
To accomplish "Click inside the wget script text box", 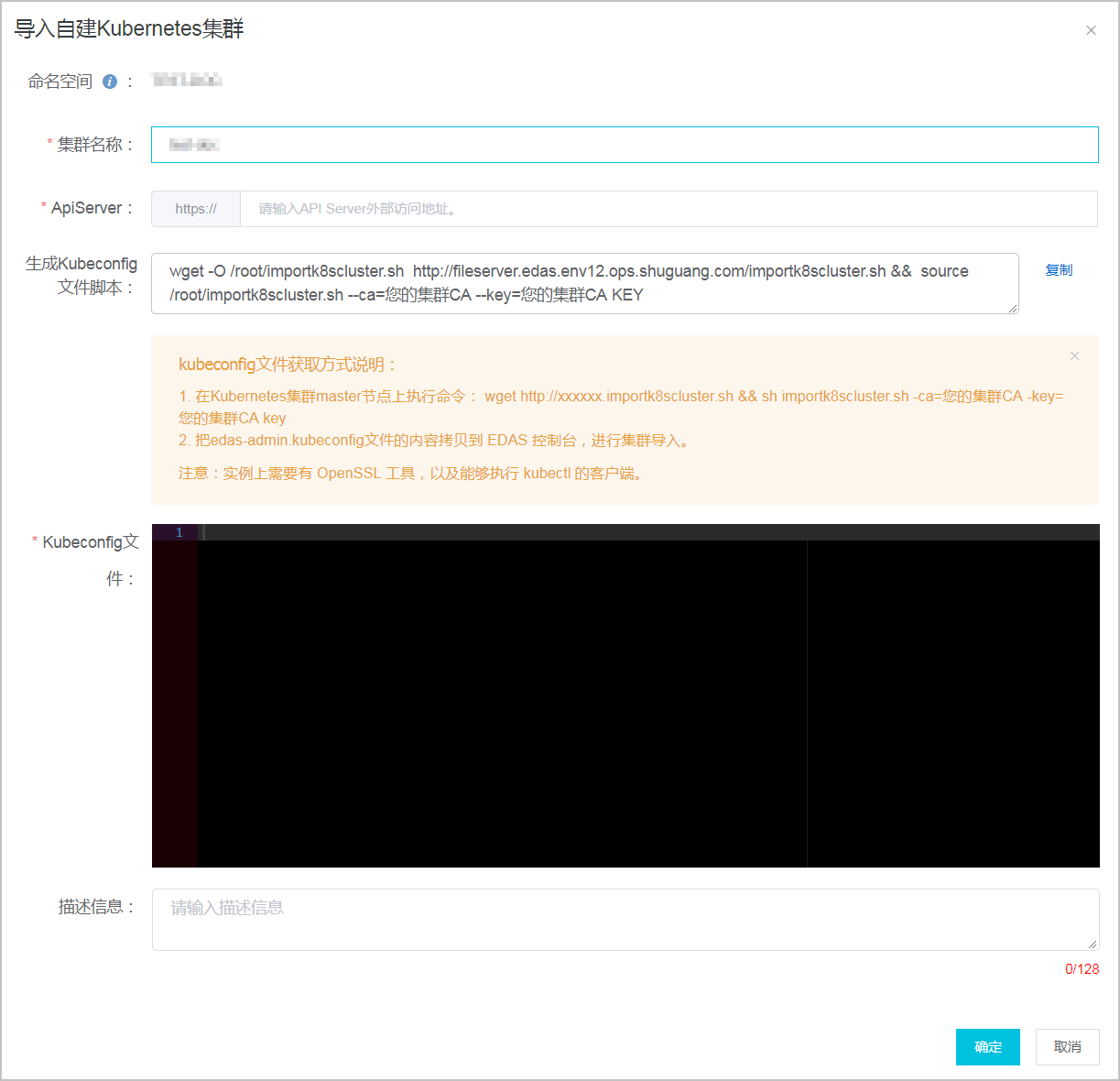I will coord(584,283).
